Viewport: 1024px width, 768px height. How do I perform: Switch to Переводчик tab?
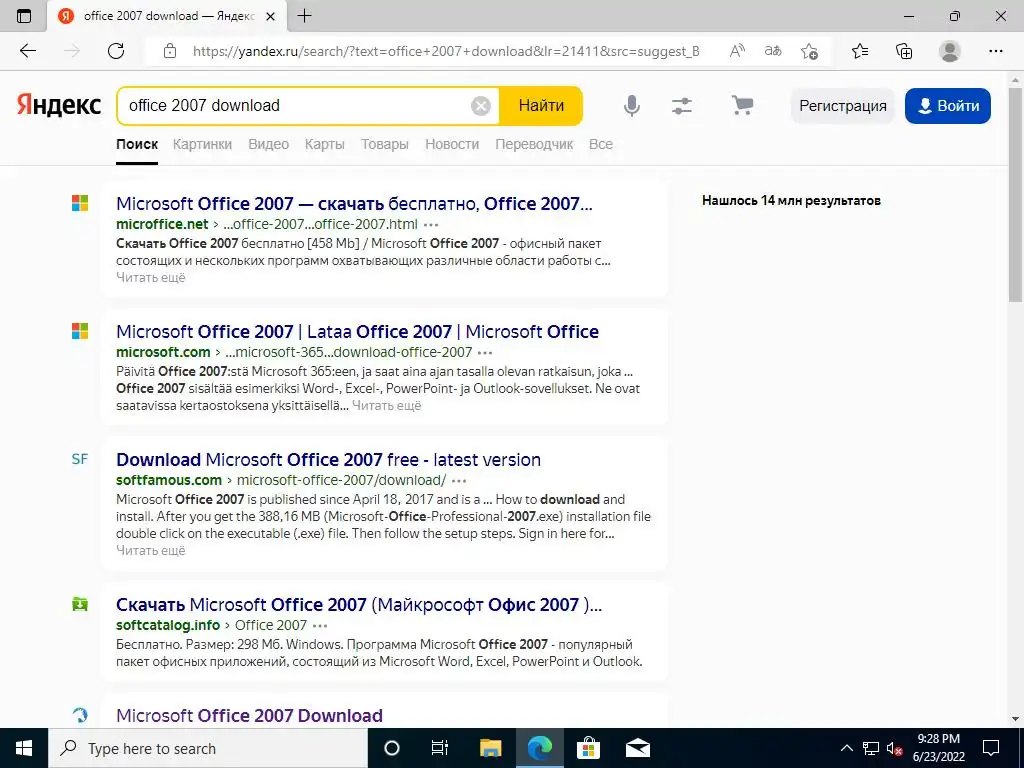pos(534,144)
